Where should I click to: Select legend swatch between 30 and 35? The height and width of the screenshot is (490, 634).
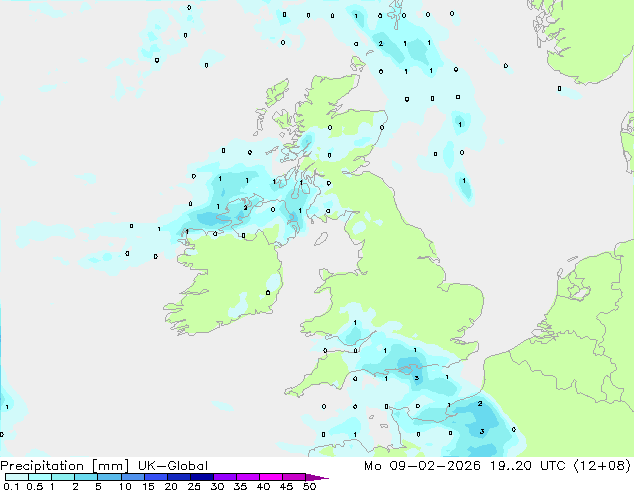(224, 477)
